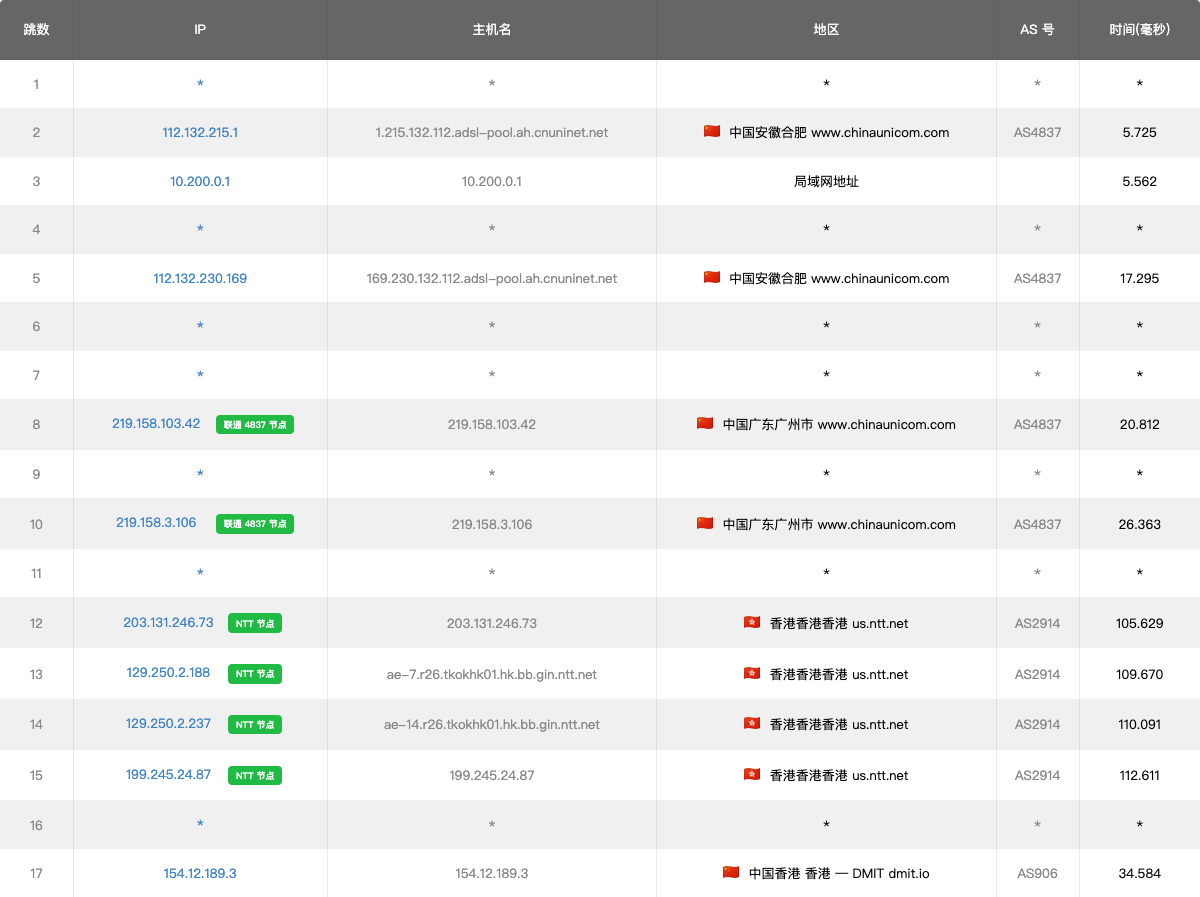Select hostname 1.215.132.112.adsl-pool.ah.cnuninet.net

click(492, 132)
